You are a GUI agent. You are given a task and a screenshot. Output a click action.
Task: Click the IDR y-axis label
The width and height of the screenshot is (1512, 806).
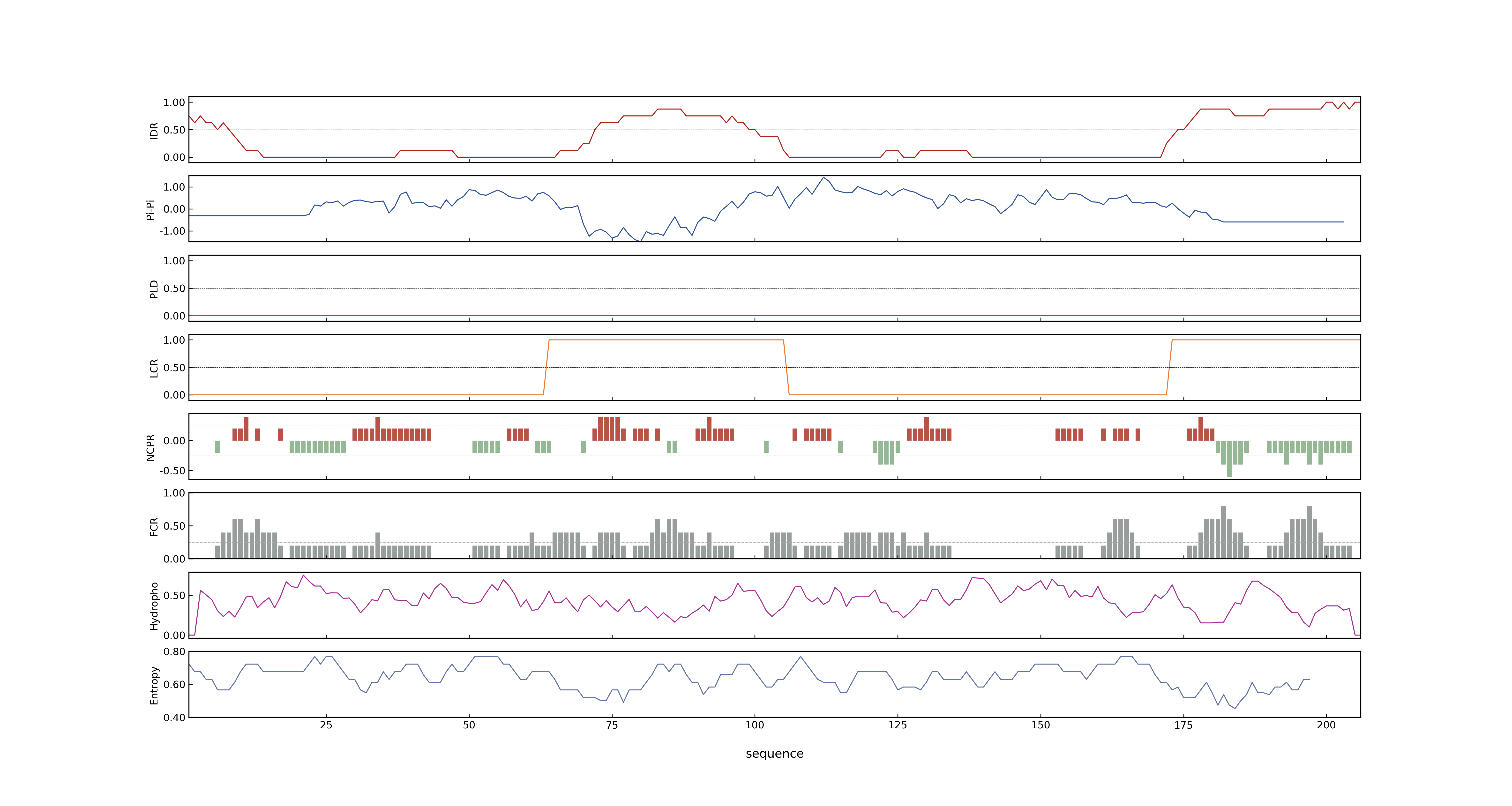[x=154, y=130]
